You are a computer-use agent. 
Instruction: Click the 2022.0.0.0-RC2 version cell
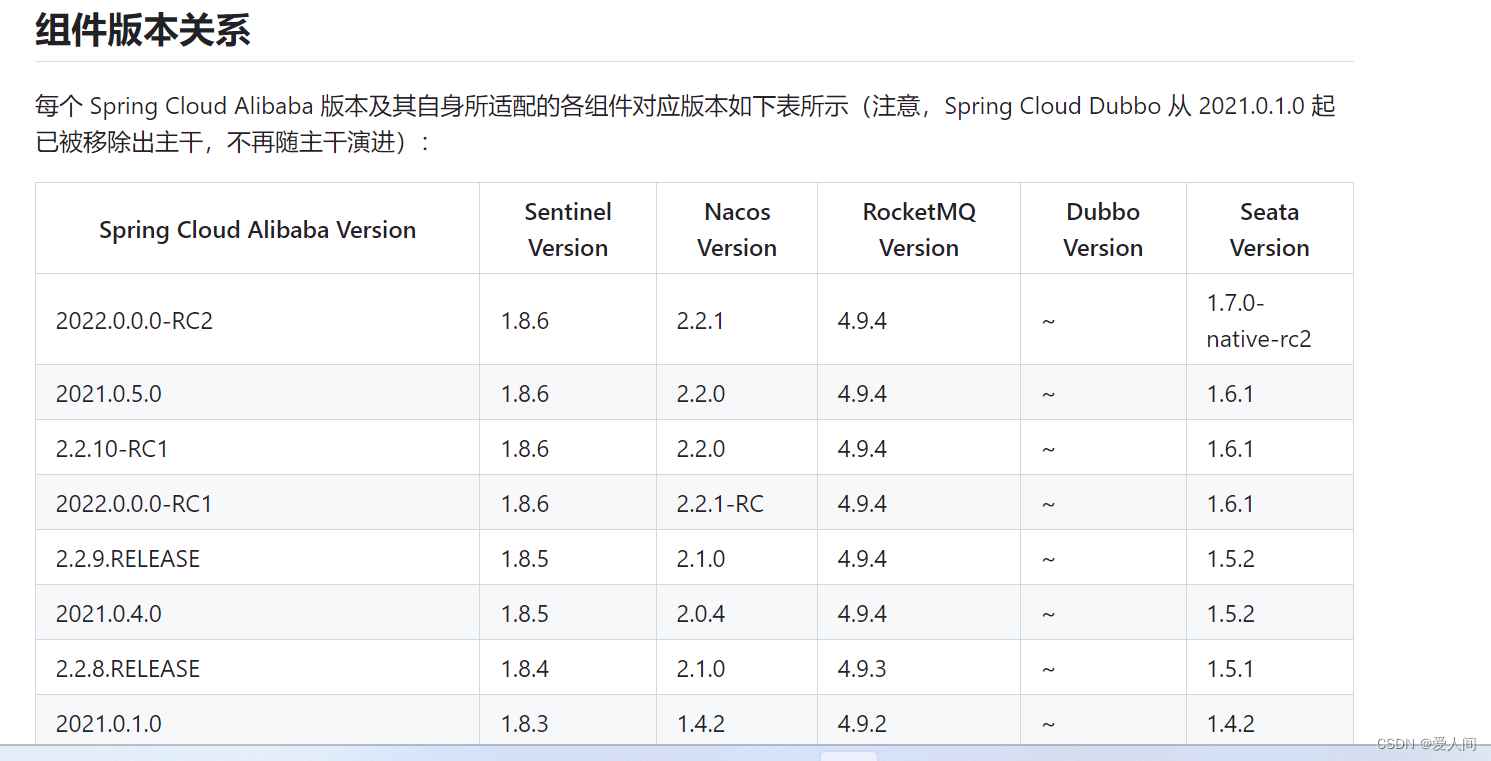click(x=257, y=320)
